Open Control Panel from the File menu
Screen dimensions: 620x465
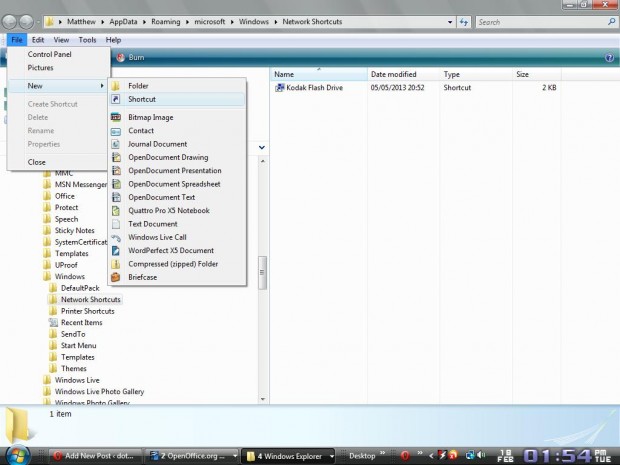point(49,54)
